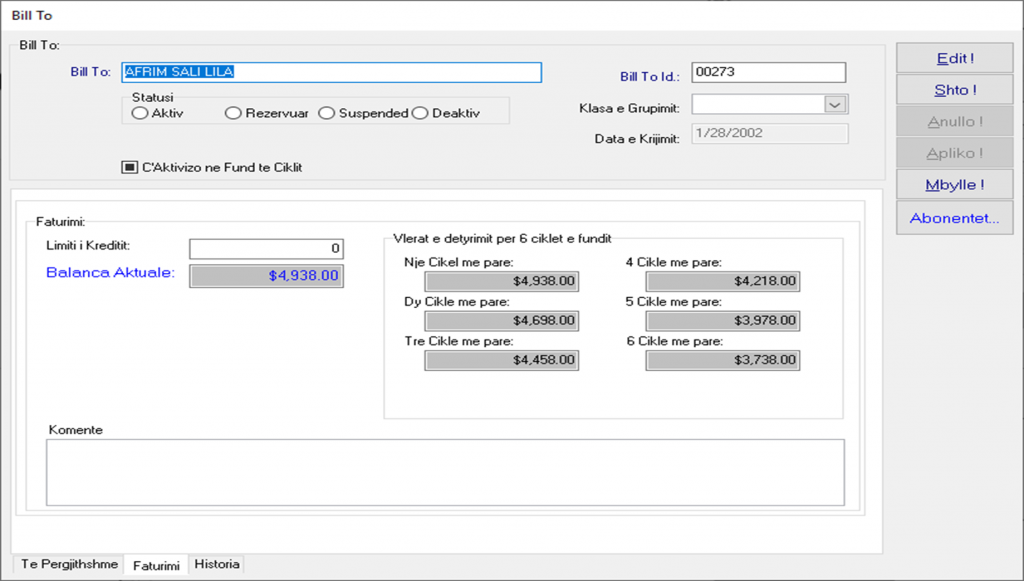The image size is (1024, 581).
Task: Focus the Bill To name field
Action: coord(332,72)
